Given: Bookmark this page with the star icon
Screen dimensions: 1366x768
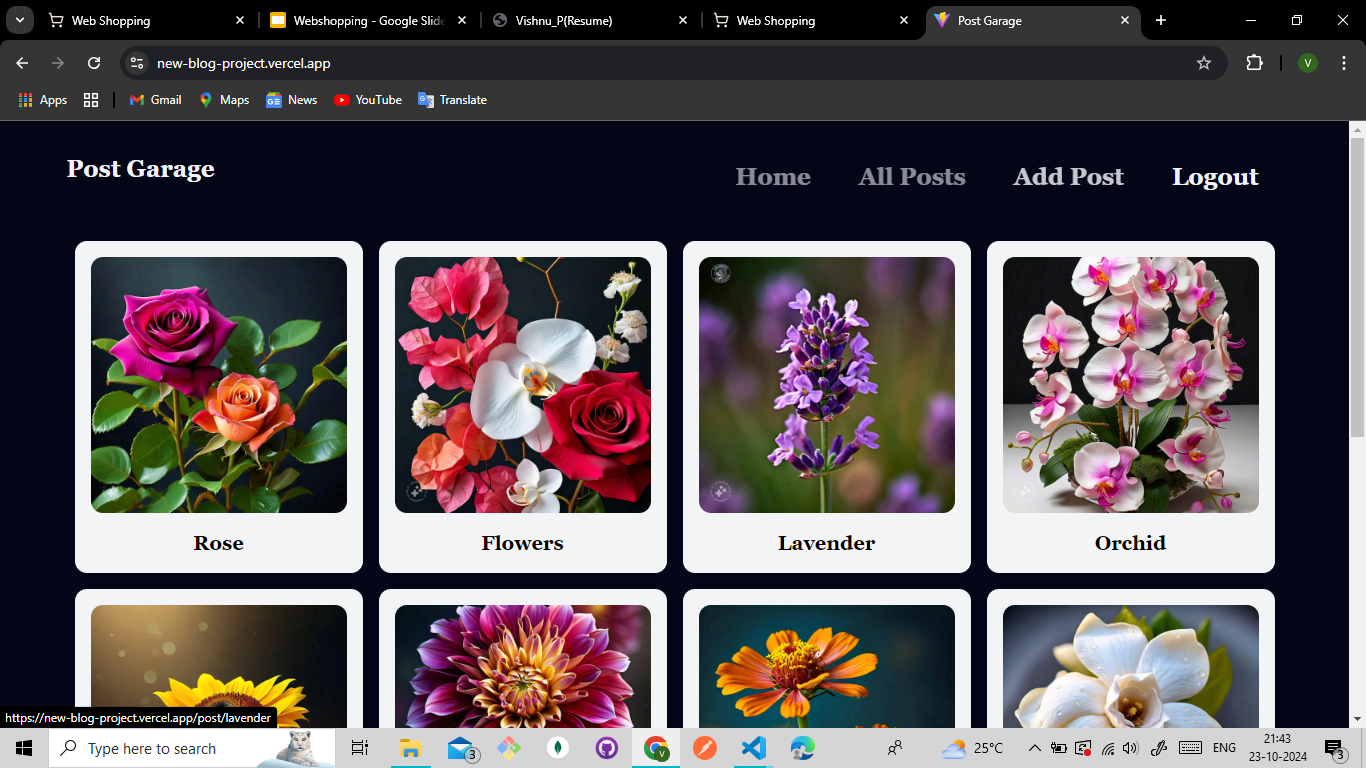Looking at the screenshot, I should click(1204, 63).
